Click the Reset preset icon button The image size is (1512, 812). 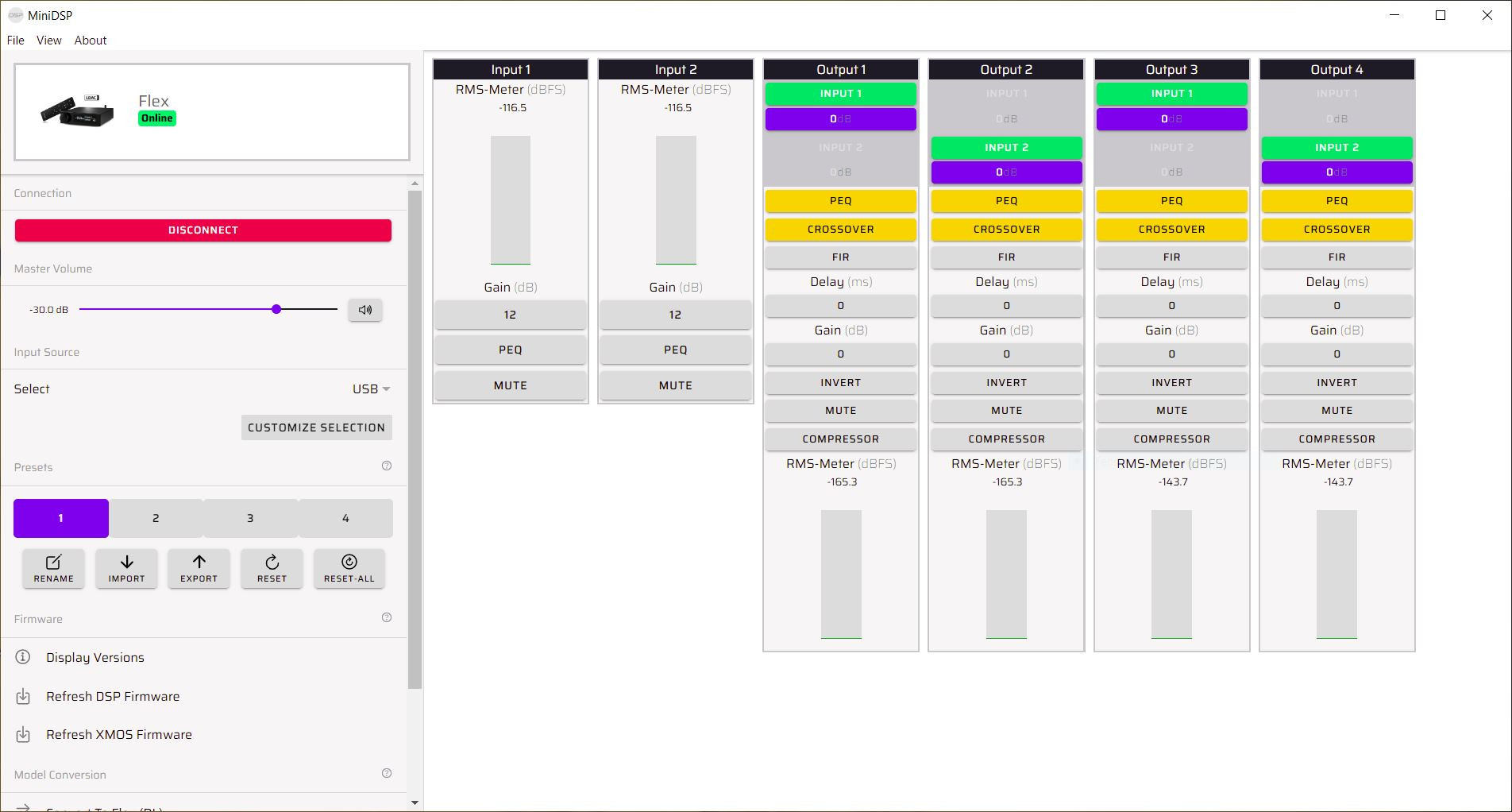click(272, 569)
